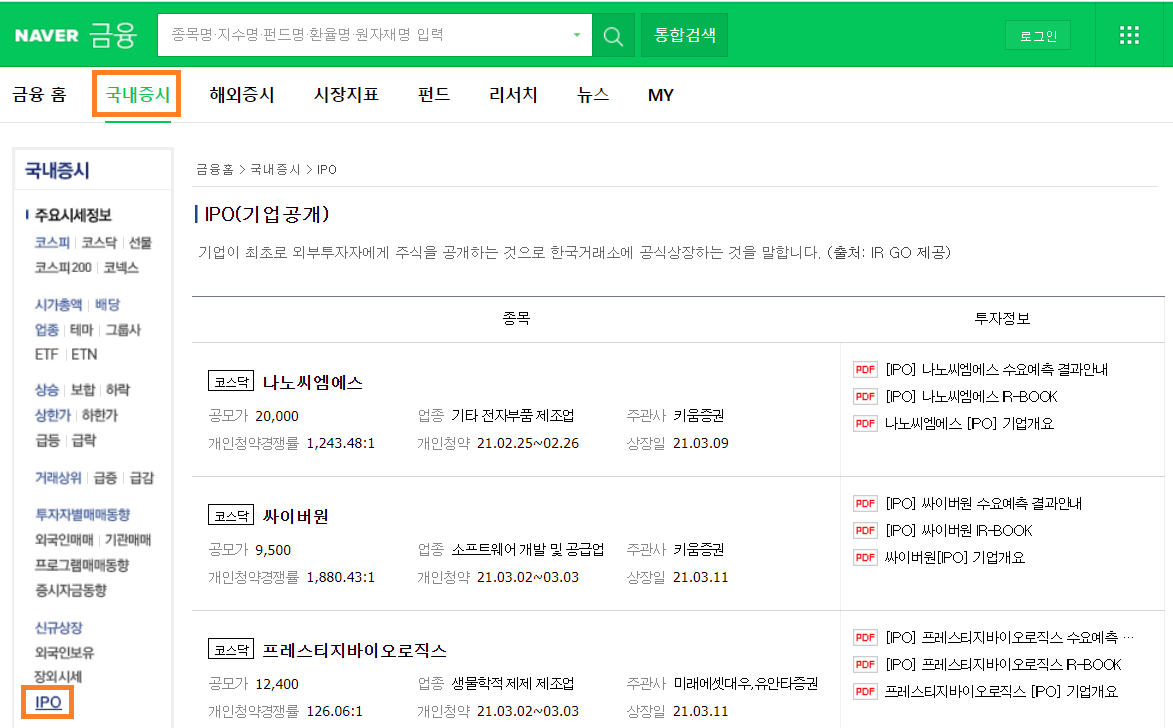This screenshot has width=1173, height=728.
Task: Open PDF icon for 나노씨엠에스 수요예측 결과안내
Action: pyautogui.click(x=866, y=370)
